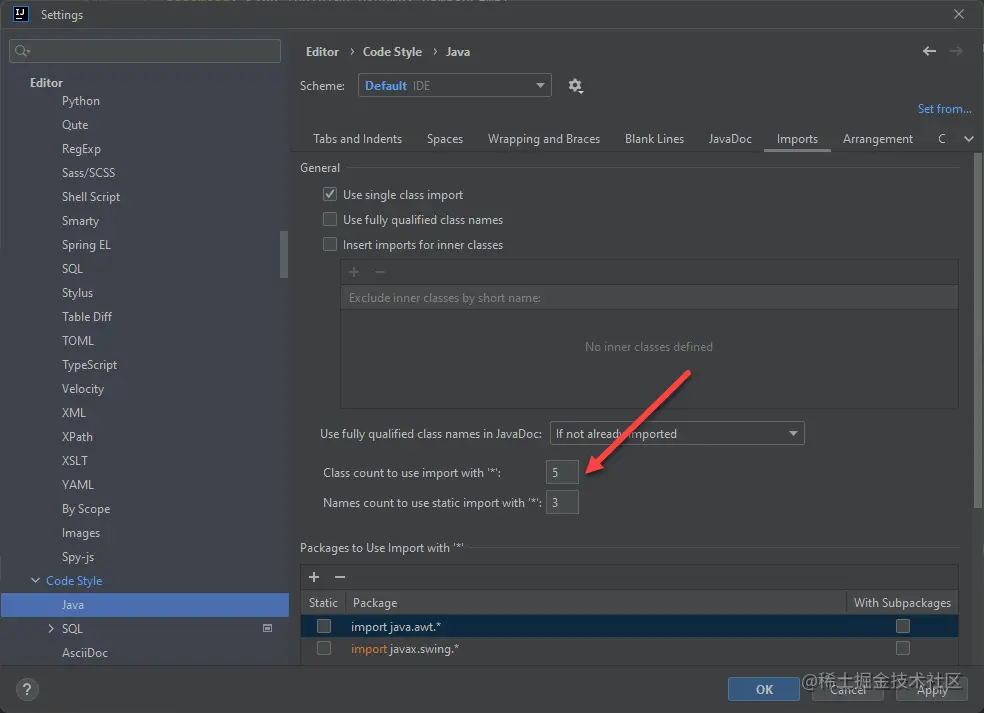Select Smarty in the tree

point(80,221)
